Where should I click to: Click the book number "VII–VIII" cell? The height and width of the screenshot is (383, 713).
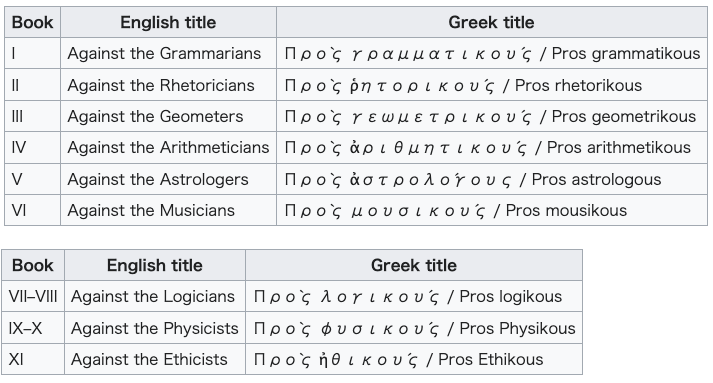[33, 296]
